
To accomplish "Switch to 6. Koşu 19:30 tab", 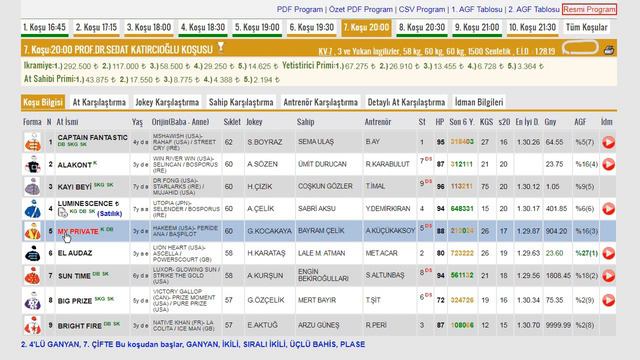I will (x=312, y=27).
